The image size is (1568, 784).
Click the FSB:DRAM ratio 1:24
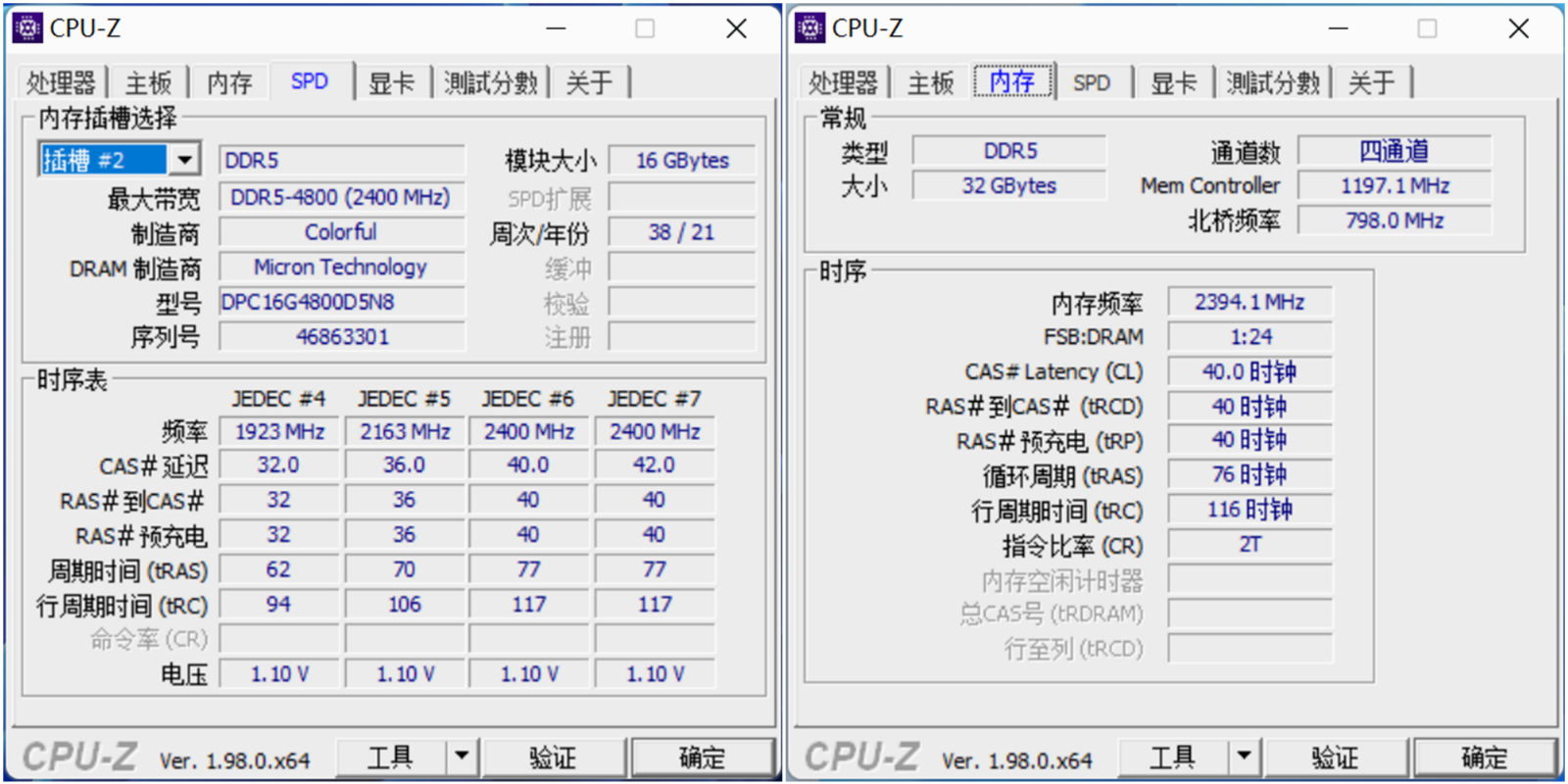1249,337
